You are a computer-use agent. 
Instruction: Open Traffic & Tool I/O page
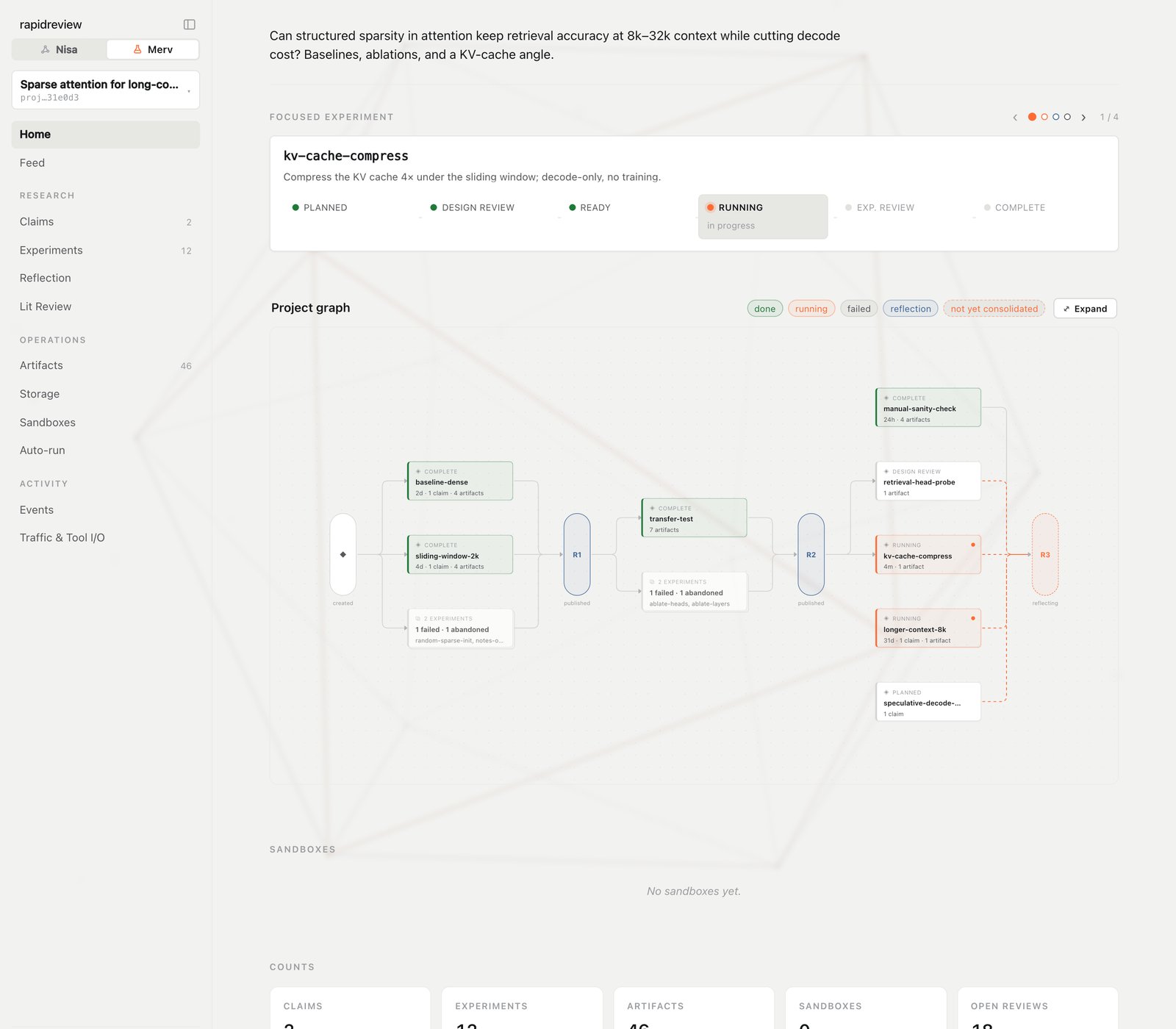pos(106,538)
